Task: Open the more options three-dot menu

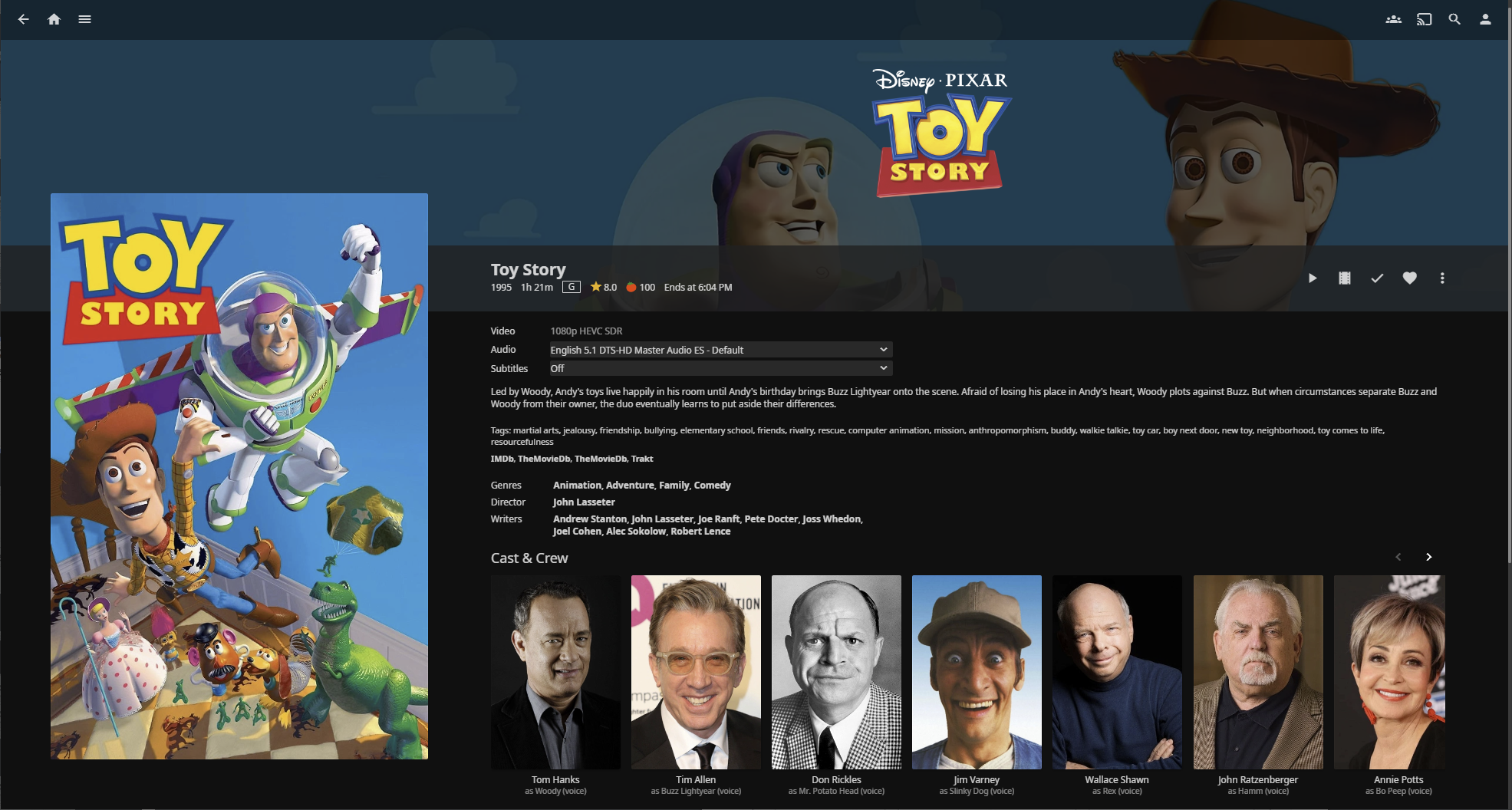Action: pos(1442,278)
